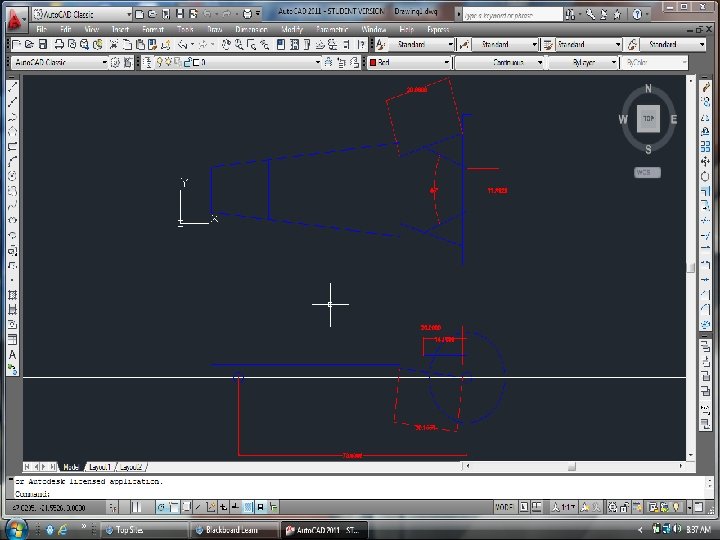Viewport: 720px width, 540px height.
Task: Open the Format menu
Action: [153, 29]
